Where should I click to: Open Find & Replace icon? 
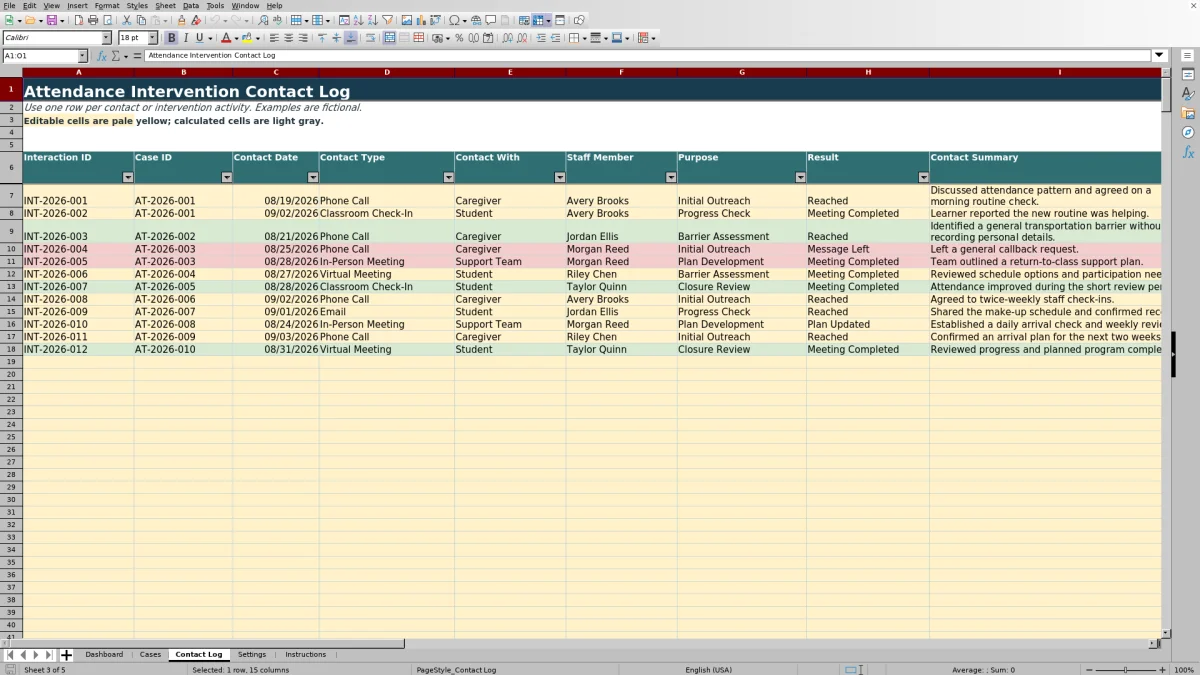(263, 20)
